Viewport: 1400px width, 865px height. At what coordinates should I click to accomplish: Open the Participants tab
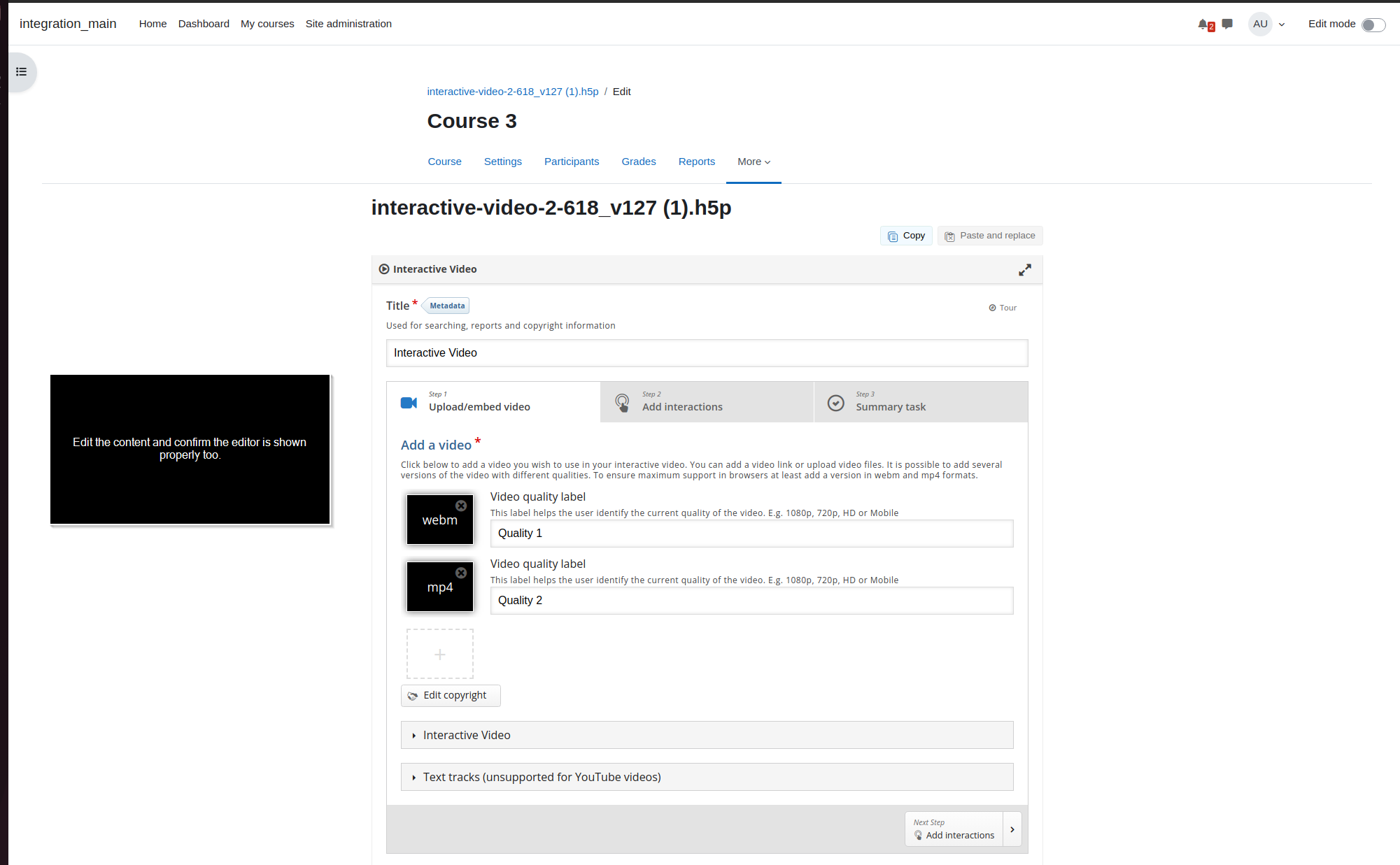[x=572, y=162]
